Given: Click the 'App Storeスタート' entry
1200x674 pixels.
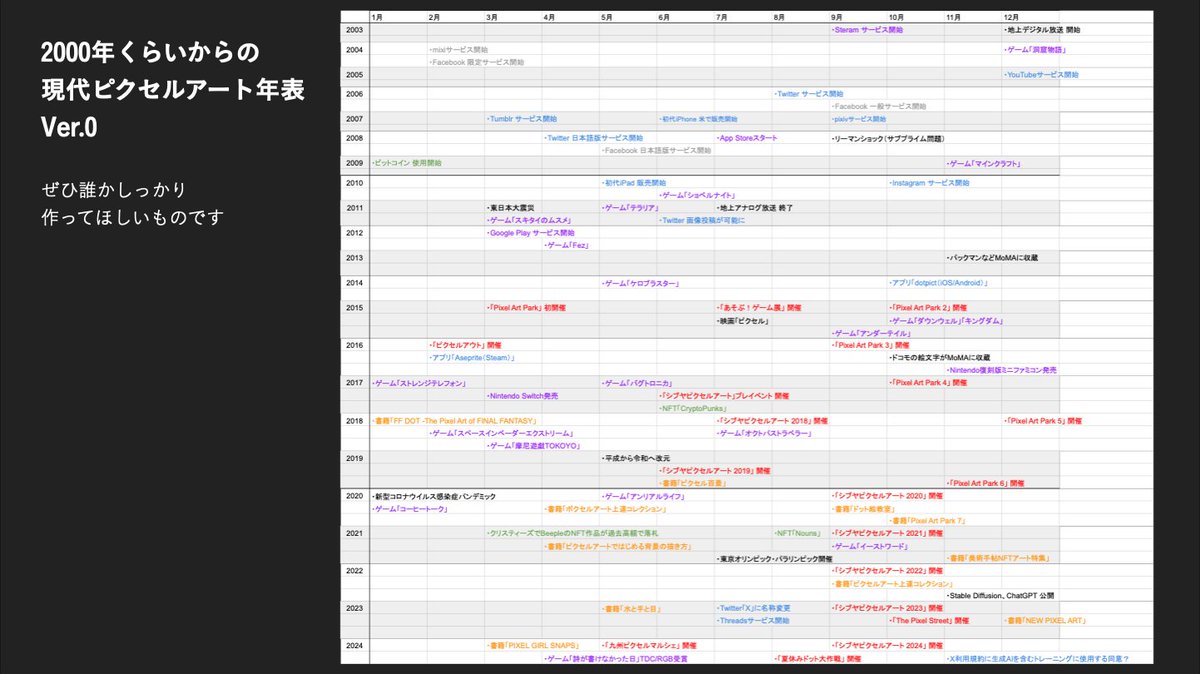Looking at the screenshot, I should (x=747, y=138).
